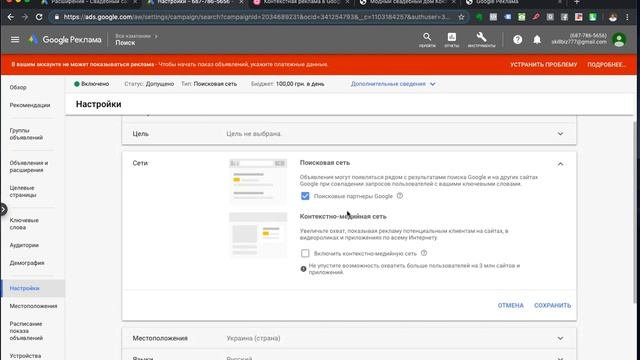This screenshot has width=640, height=360.
Task: Open Chrome three-dot menu
Action: [x=627, y=17]
